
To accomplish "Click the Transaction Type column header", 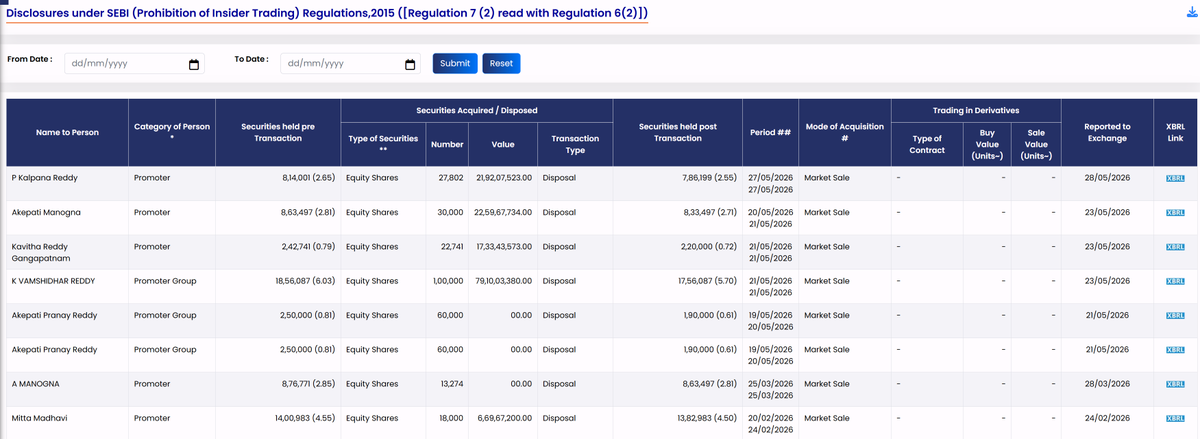I will point(575,143).
